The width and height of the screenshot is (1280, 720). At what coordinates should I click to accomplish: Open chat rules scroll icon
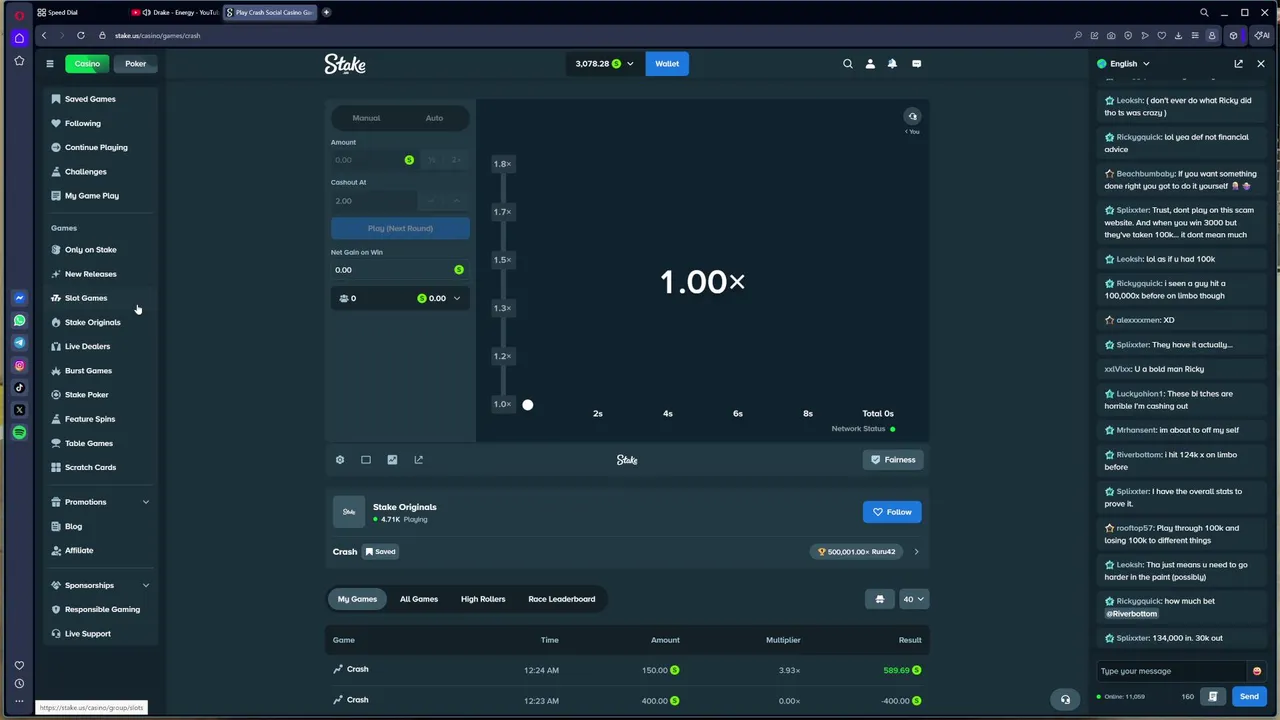1213,696
